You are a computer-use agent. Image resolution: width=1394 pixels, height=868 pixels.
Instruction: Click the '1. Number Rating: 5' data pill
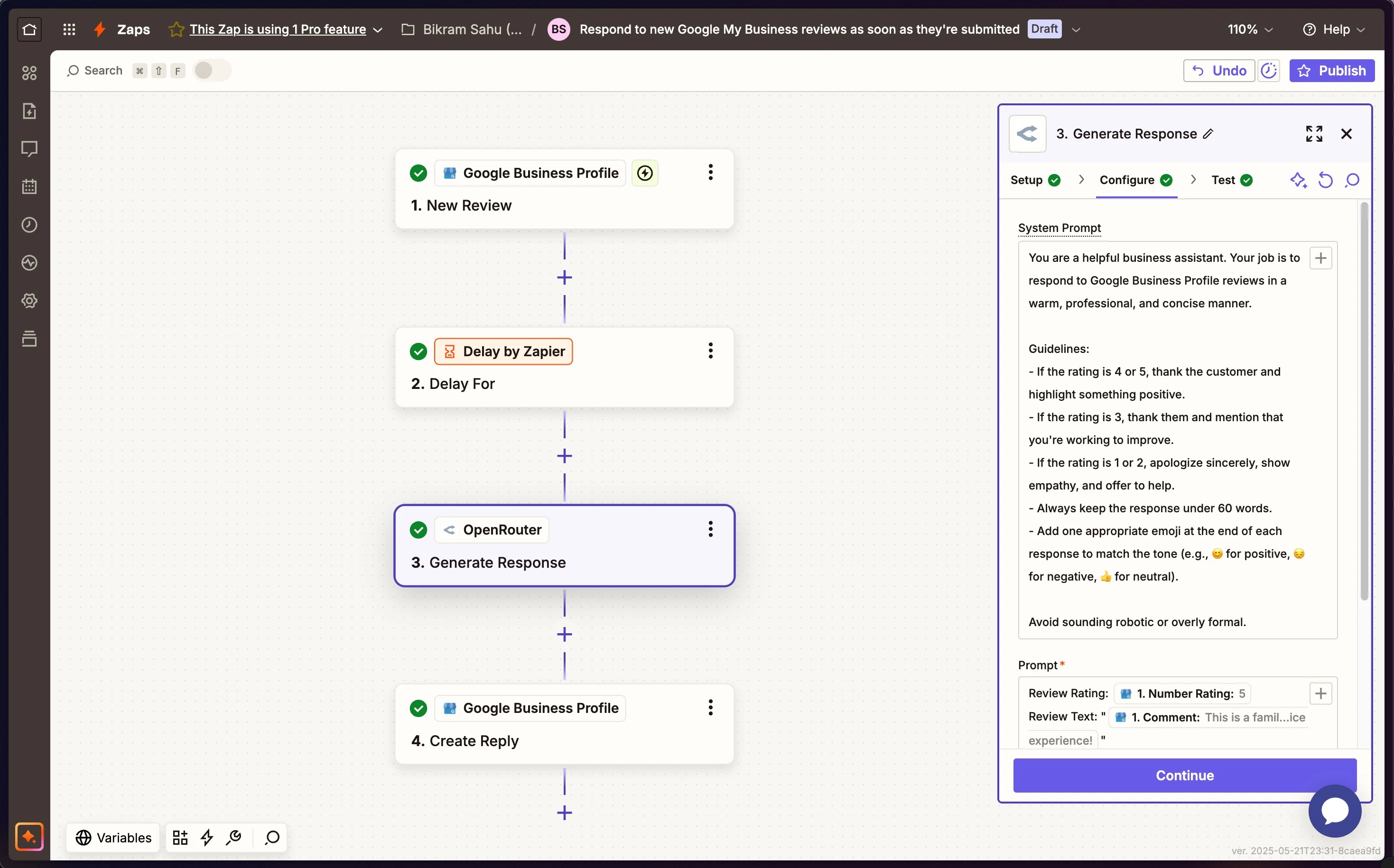(1182, 693)
